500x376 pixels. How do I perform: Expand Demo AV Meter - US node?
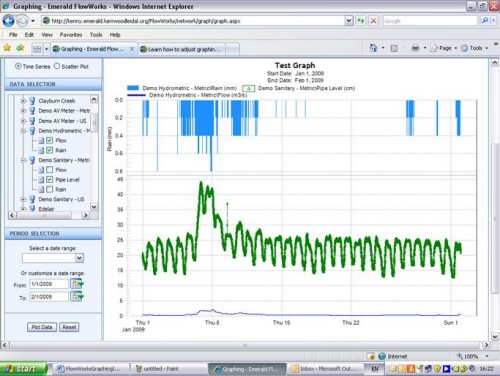tap(23, 121)
